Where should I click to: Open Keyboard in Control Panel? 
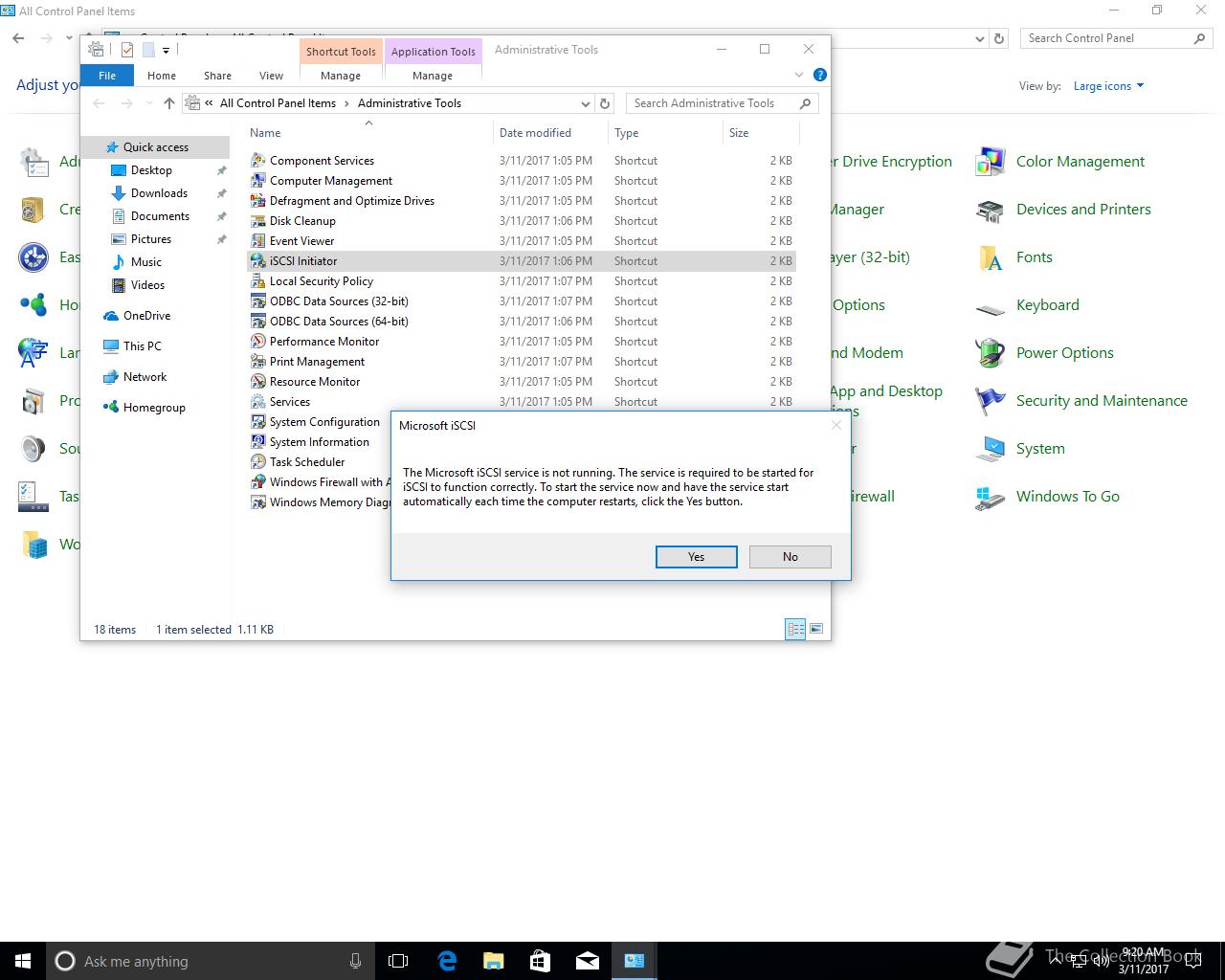point(1027,305)
